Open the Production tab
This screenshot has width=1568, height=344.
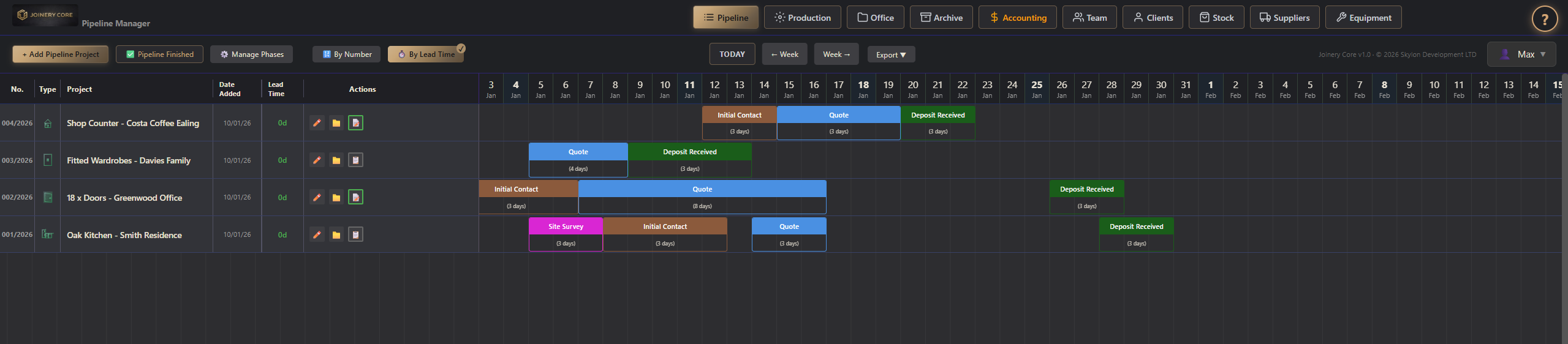coord(803,18)
